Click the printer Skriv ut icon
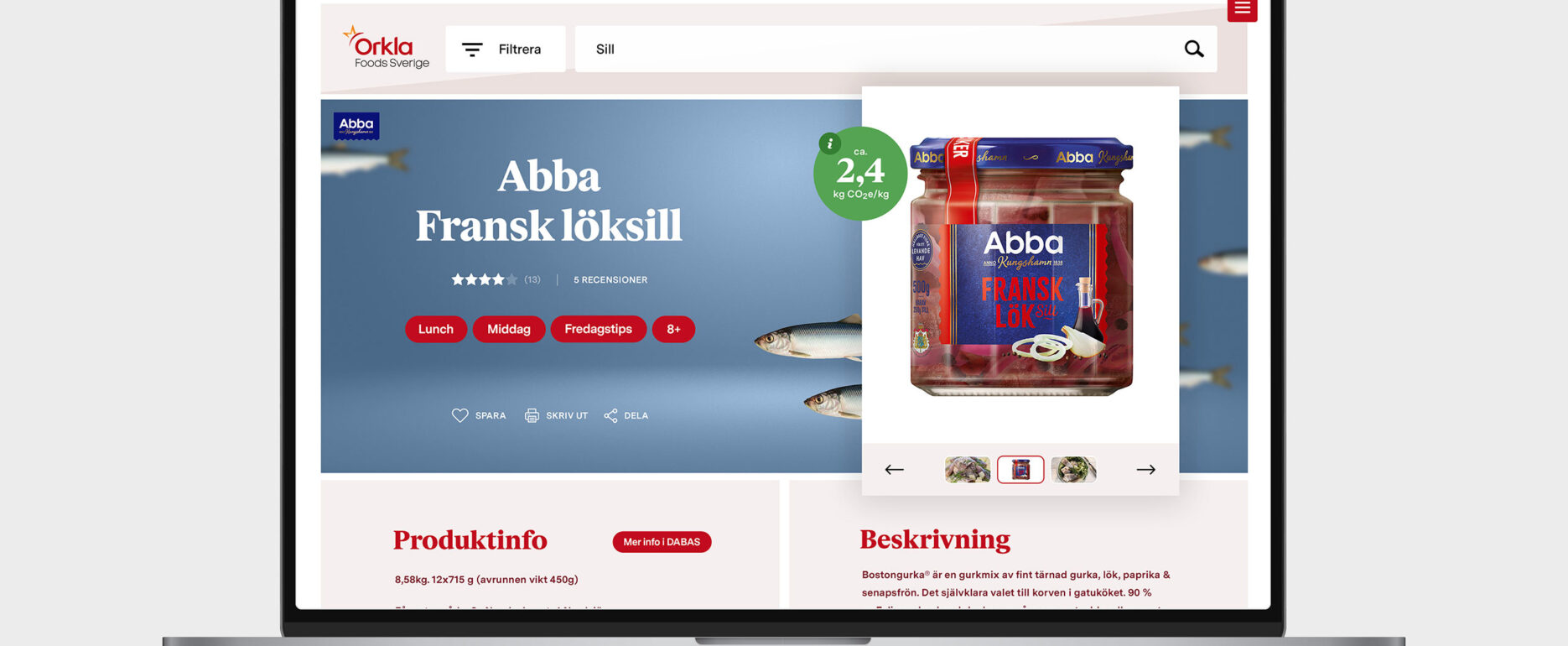 pyautogui.click(x=532, y=415)
